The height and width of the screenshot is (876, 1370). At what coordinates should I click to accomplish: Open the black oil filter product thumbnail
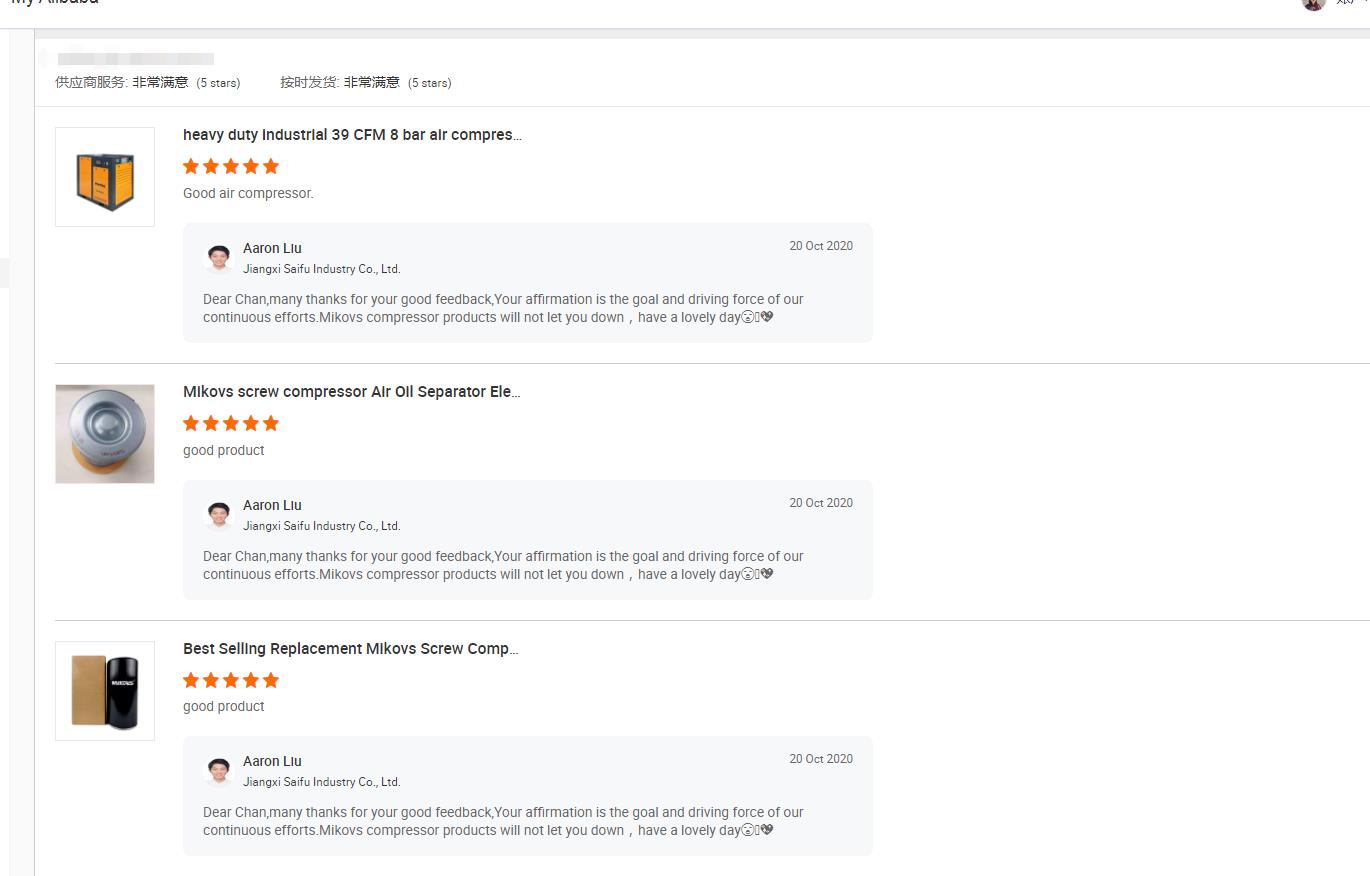click(105, 691)
